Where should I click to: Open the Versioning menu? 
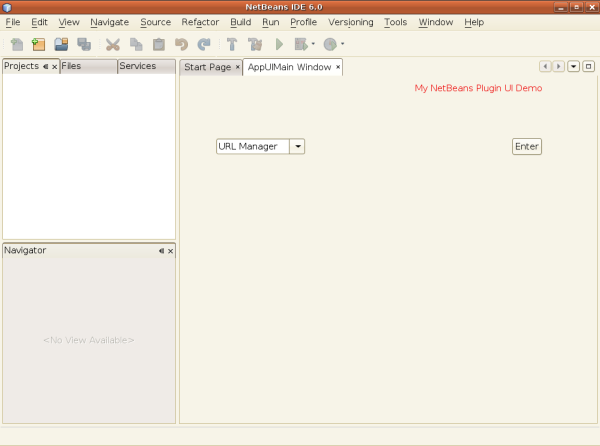pos(351,22)
